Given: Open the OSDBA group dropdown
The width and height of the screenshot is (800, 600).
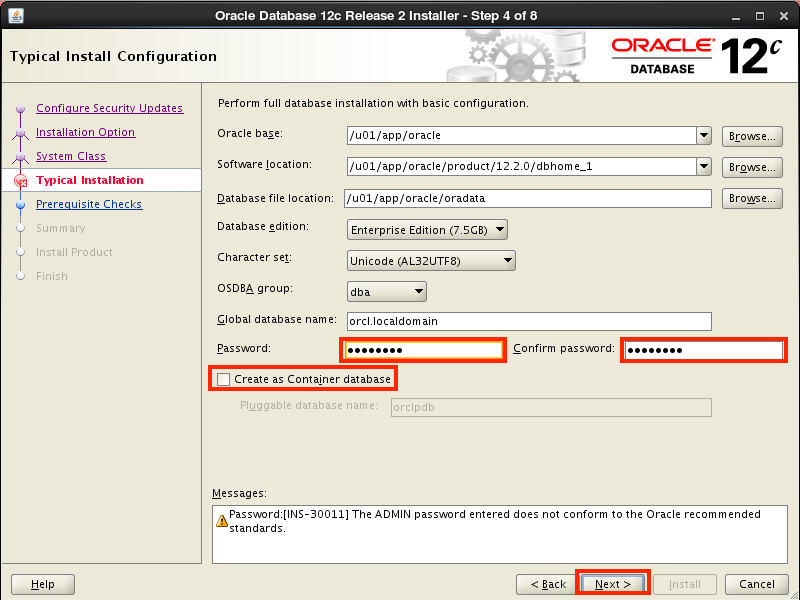Looking at the screenshot, I should tap(387, 292).
